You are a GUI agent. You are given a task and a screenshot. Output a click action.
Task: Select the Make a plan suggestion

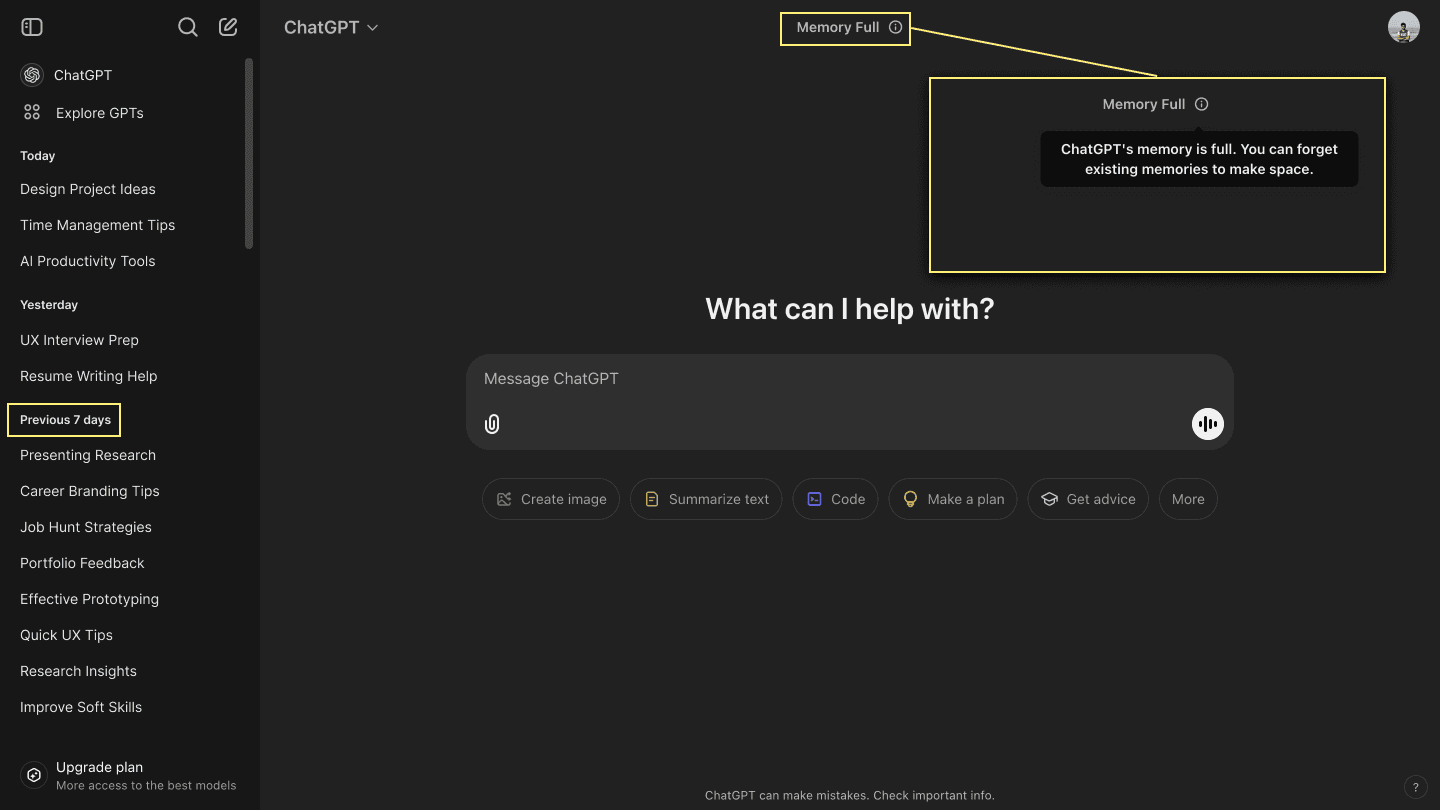pos(953,499)
